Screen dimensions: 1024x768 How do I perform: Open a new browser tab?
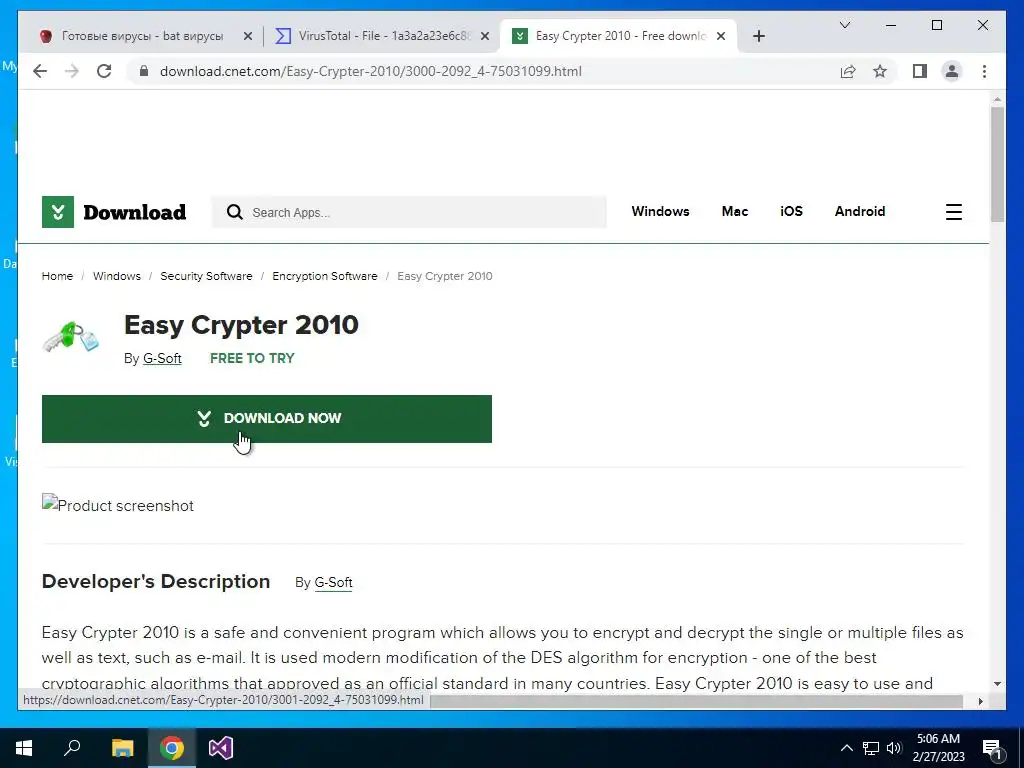pos(758,36)
